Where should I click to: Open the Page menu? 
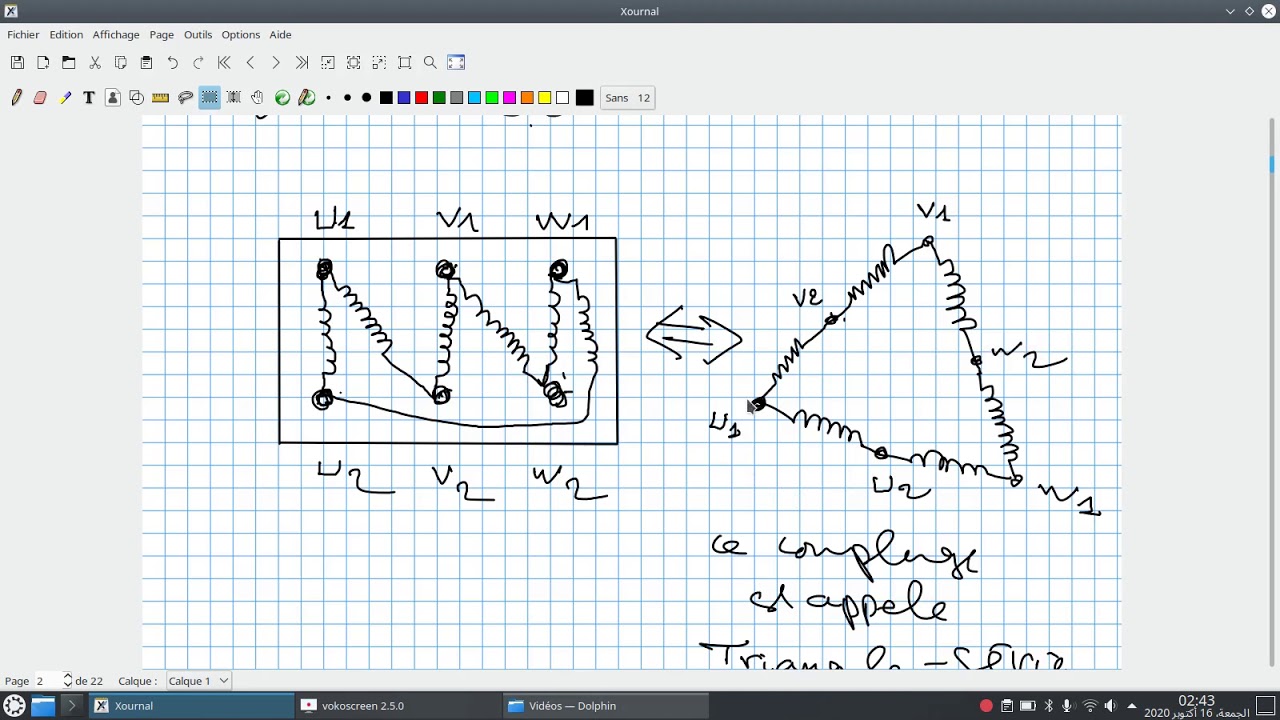(162, 35)
